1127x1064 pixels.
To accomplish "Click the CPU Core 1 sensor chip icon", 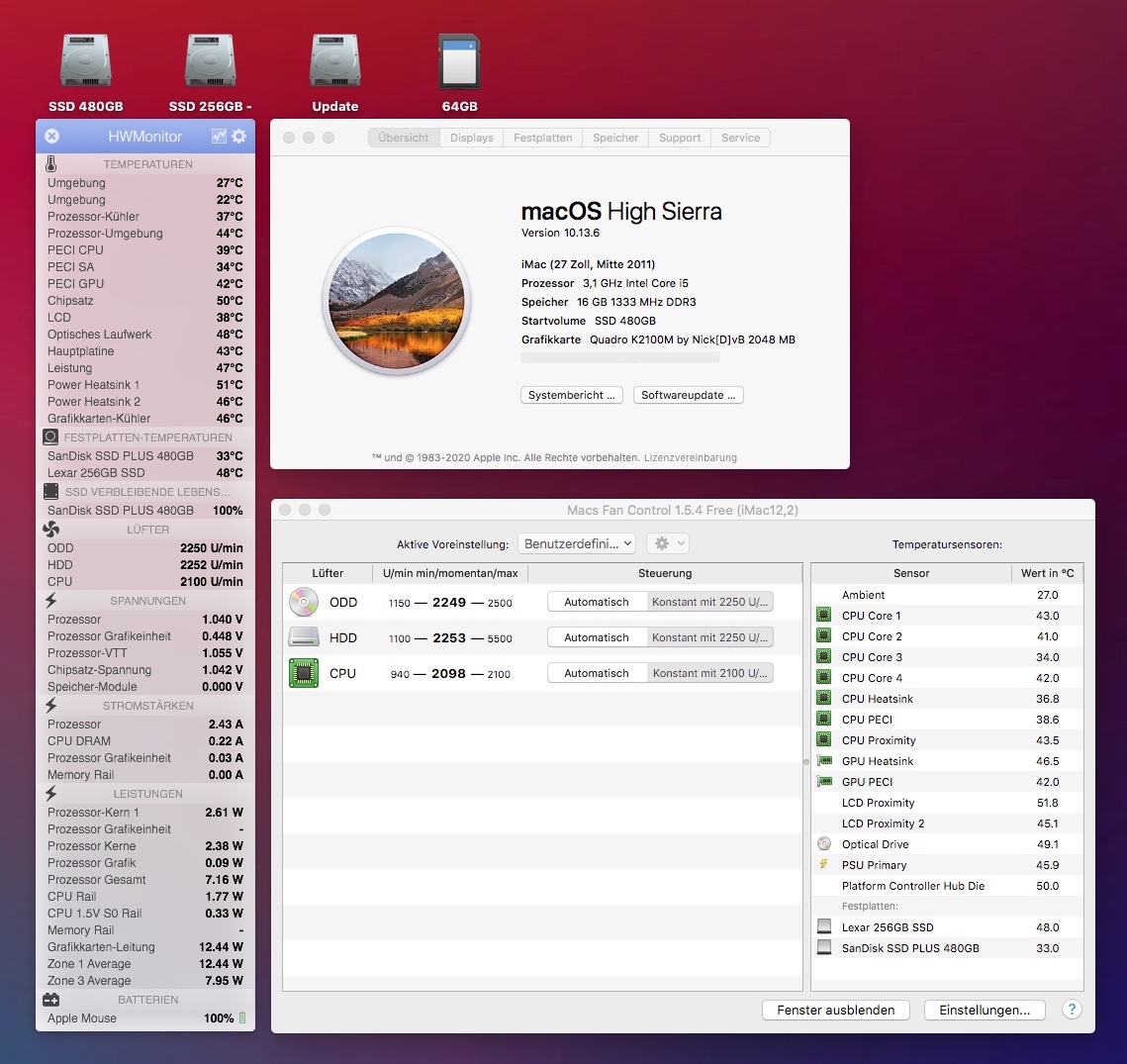I will tap(823, 616).
